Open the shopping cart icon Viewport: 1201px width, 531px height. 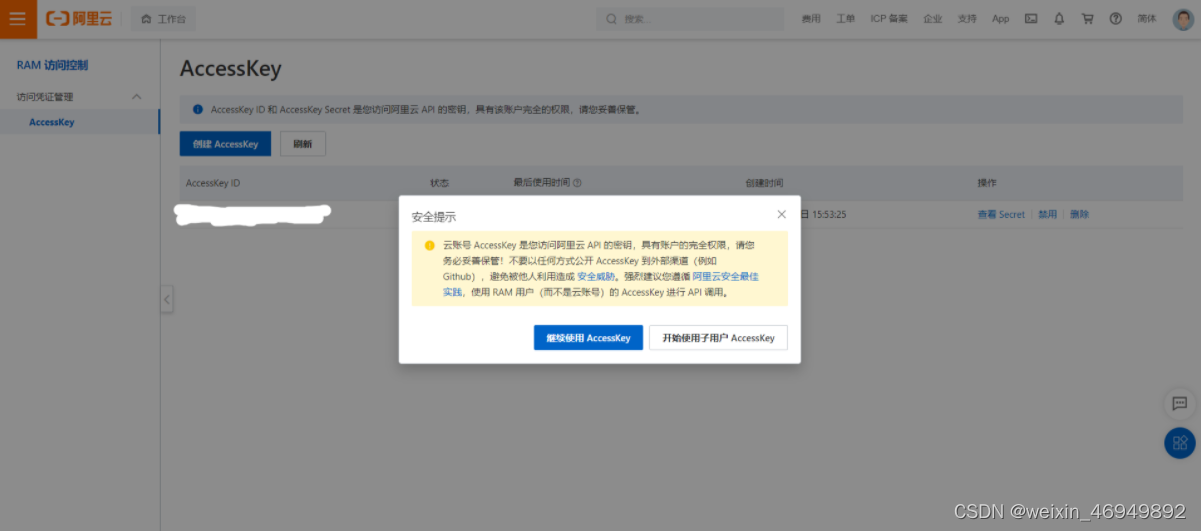1088,19
